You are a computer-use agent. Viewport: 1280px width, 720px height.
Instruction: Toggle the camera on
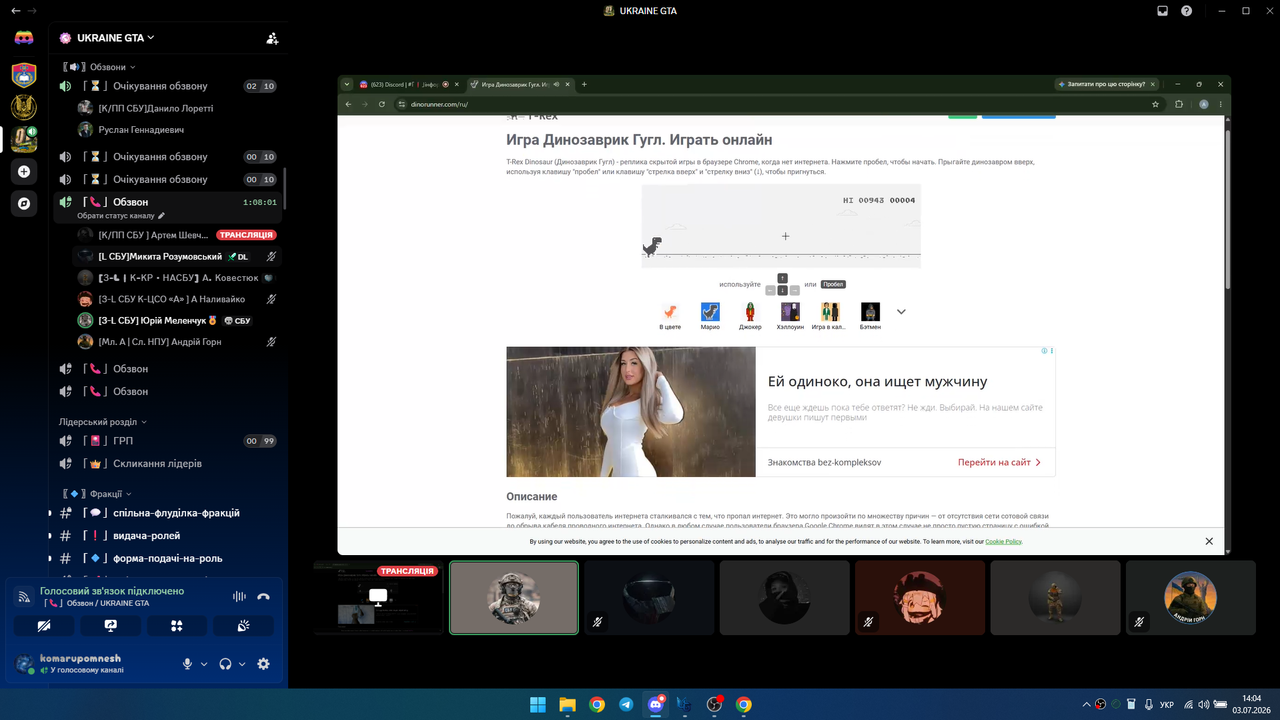(x=44, y=626)
